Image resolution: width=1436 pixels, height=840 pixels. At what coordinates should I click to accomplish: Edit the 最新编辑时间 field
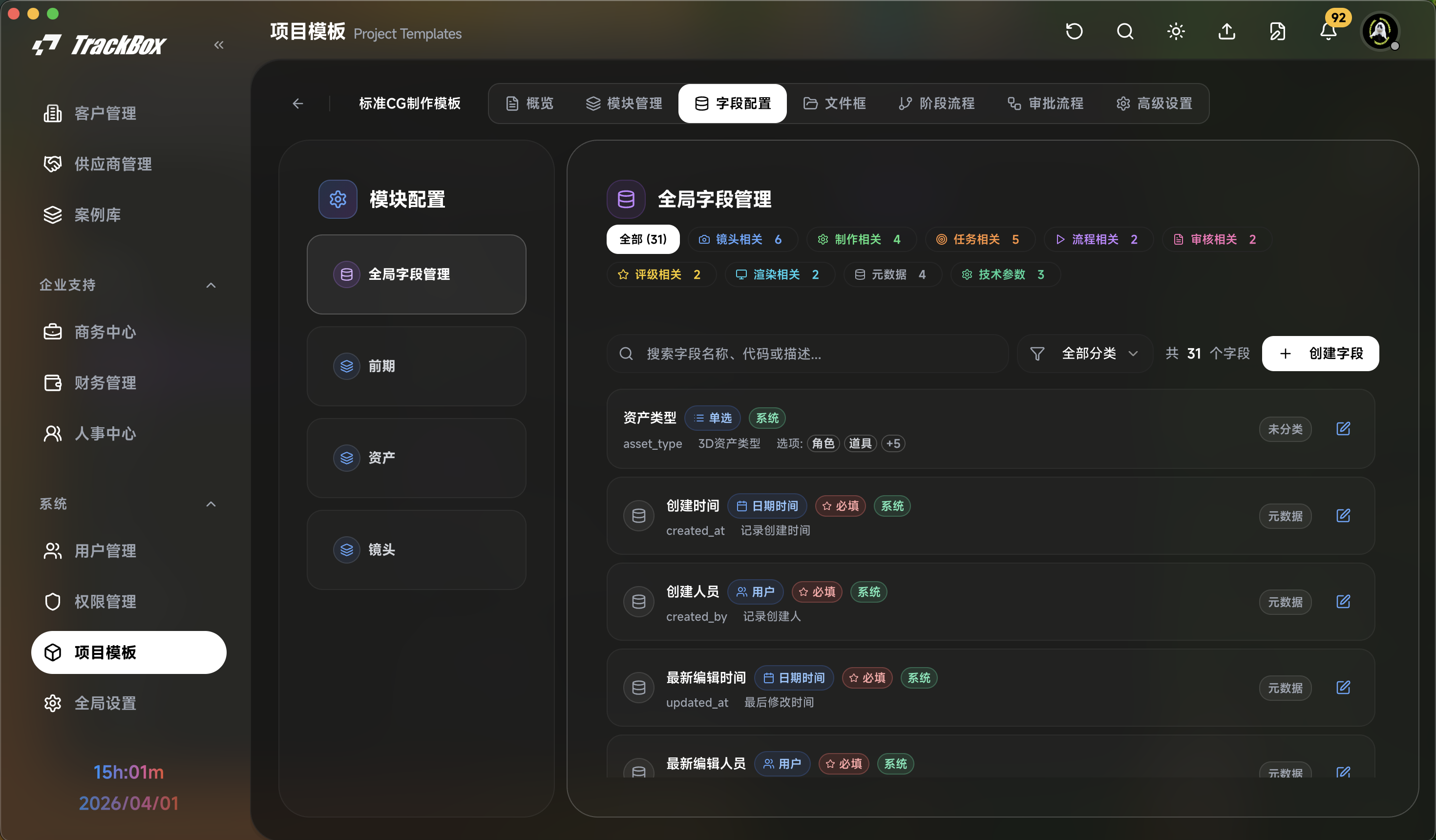coord(1343,687)
